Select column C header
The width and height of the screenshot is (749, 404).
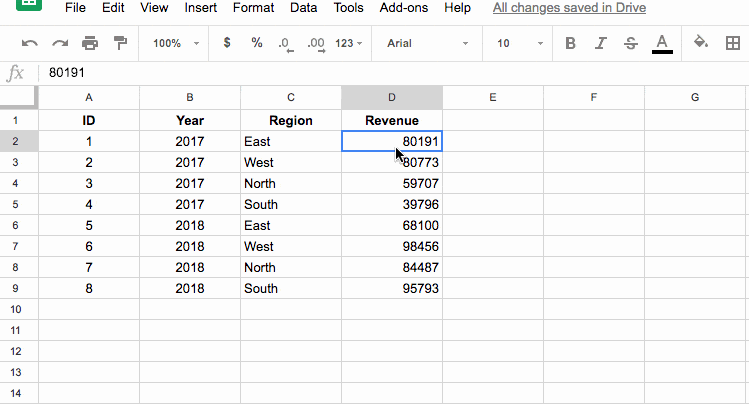pos(291,97)
